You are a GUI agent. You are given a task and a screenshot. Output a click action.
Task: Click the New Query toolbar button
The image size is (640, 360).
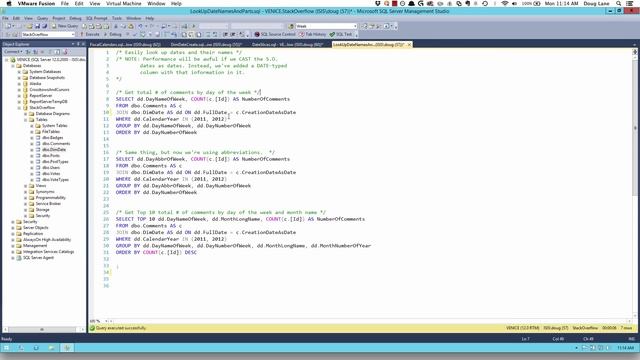click(65, 26)
